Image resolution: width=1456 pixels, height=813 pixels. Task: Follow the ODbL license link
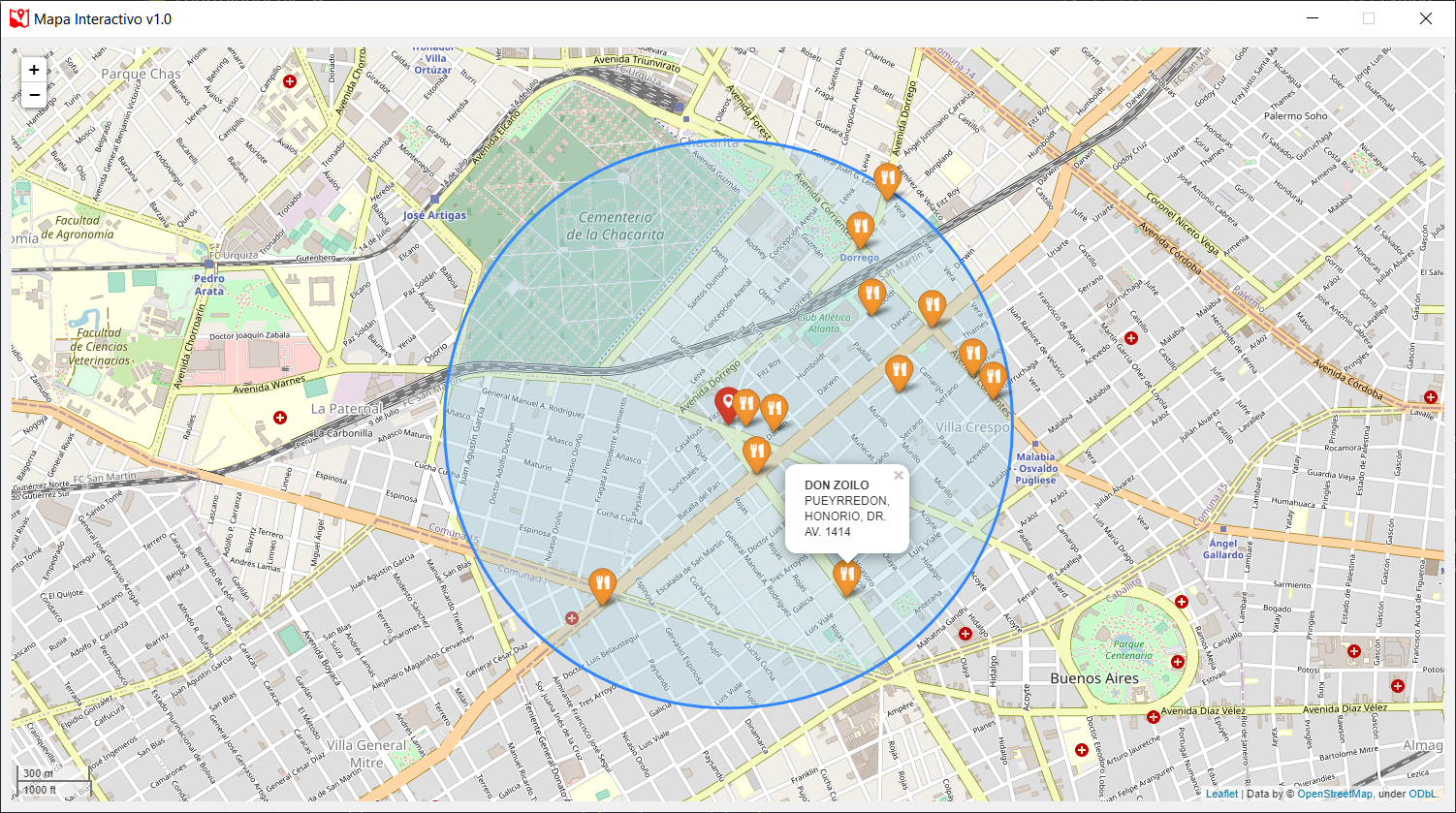click(x=1423, y=794)
